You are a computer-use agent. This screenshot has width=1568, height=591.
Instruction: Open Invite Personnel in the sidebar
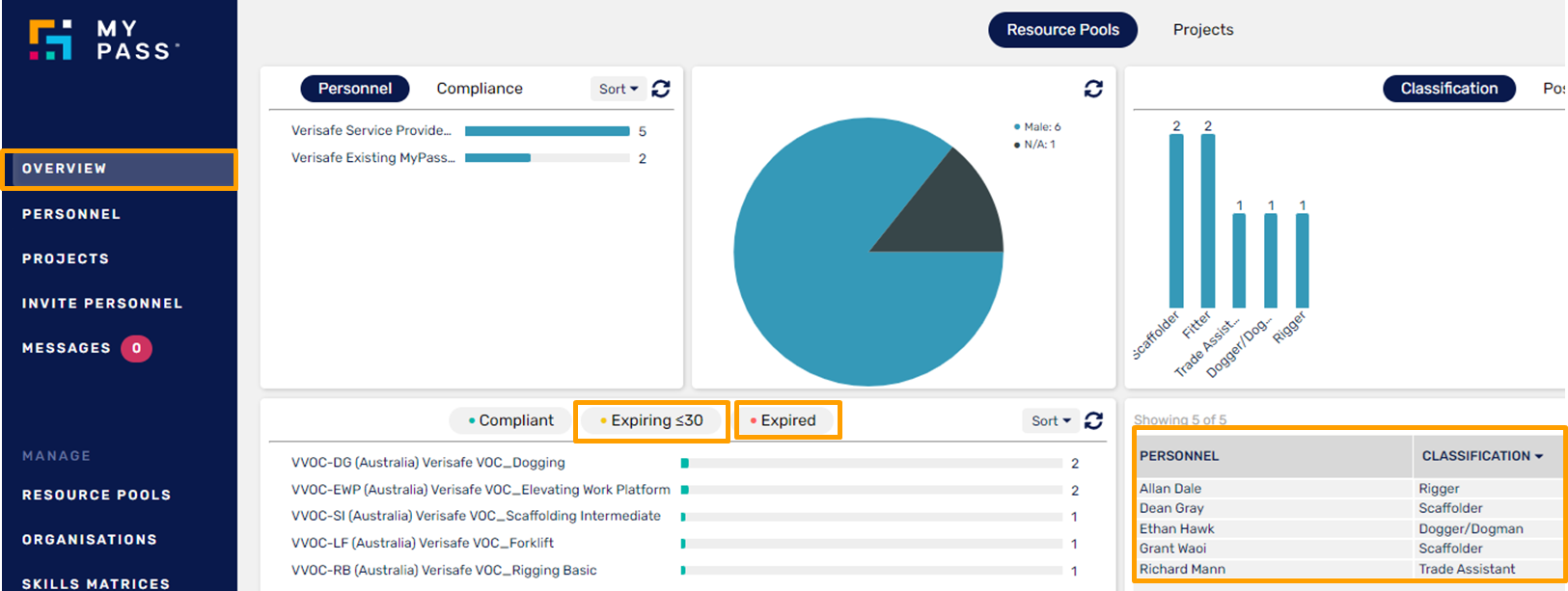[102, 303]
